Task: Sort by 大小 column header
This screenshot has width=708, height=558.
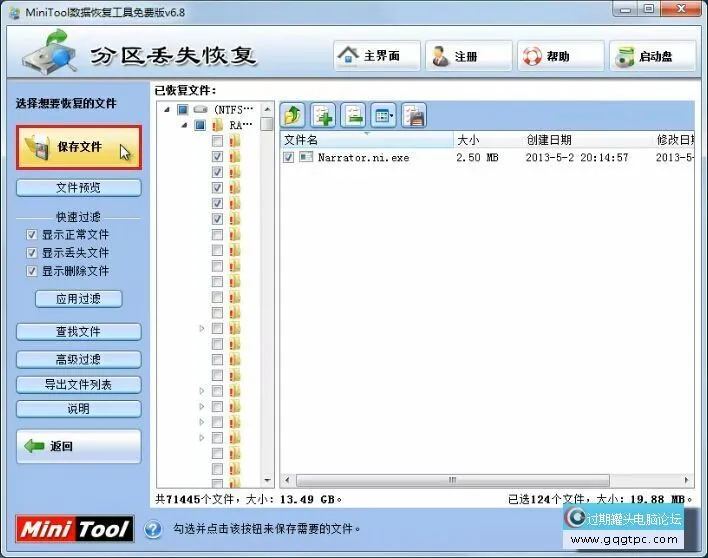Action: [488, 140]
